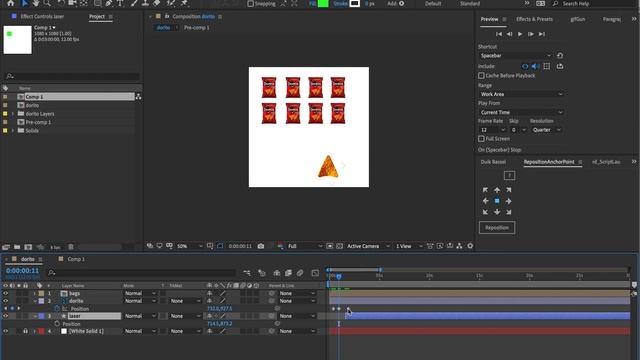Select the Hand tool
This screenshot has width=640, height=360.
point(36,3)
